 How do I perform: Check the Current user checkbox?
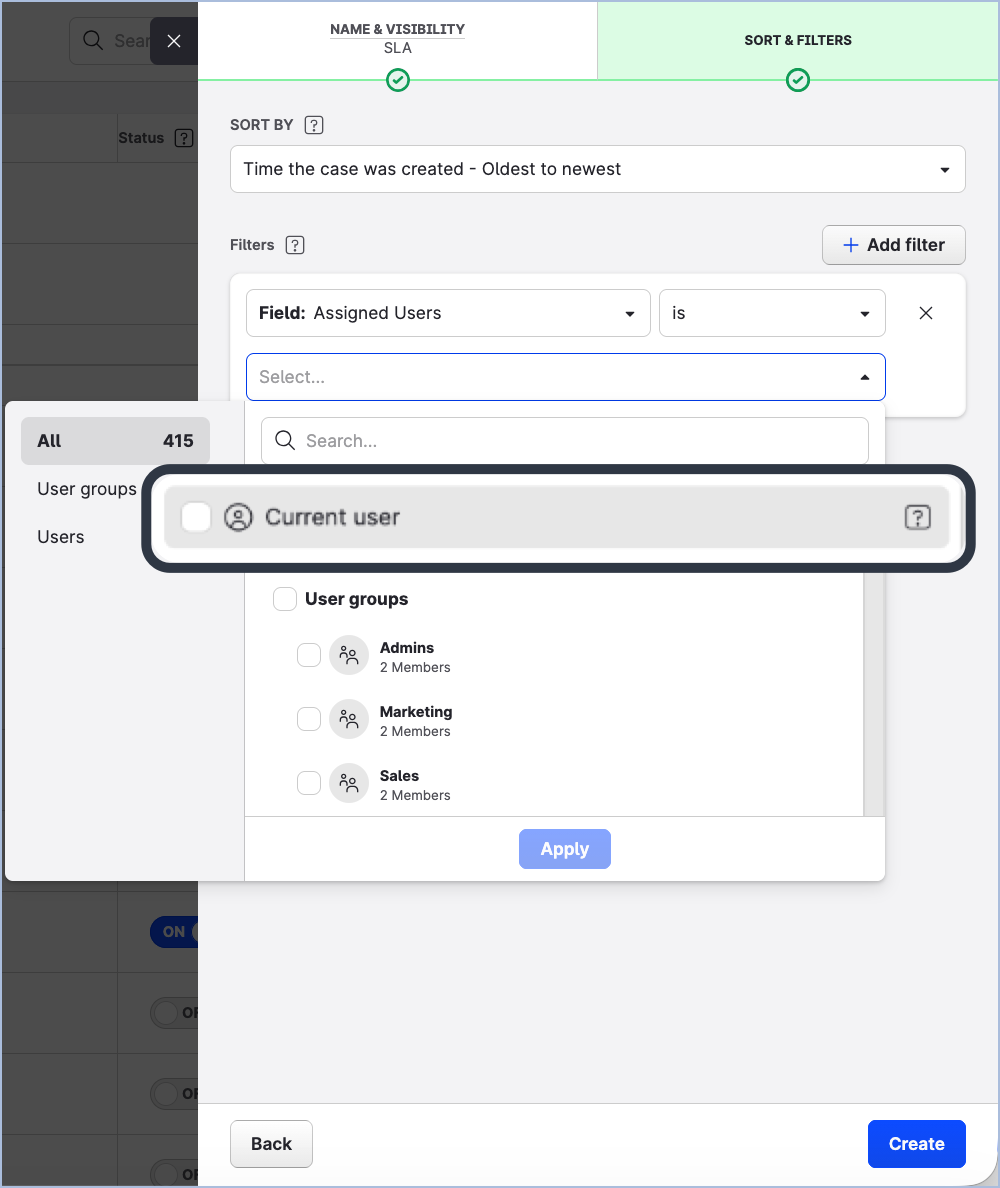click(x=196, y=517)
